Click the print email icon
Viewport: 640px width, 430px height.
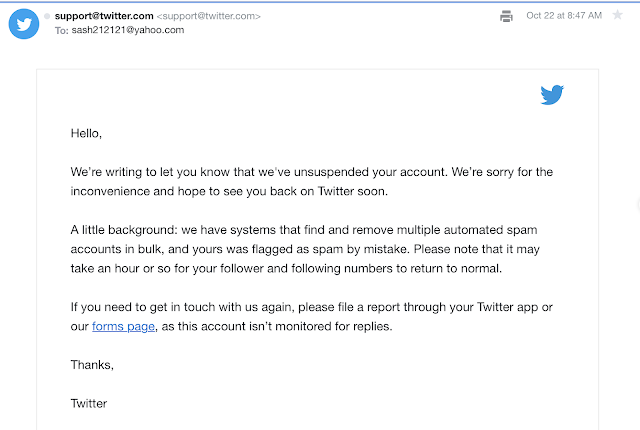coord(506,16)
